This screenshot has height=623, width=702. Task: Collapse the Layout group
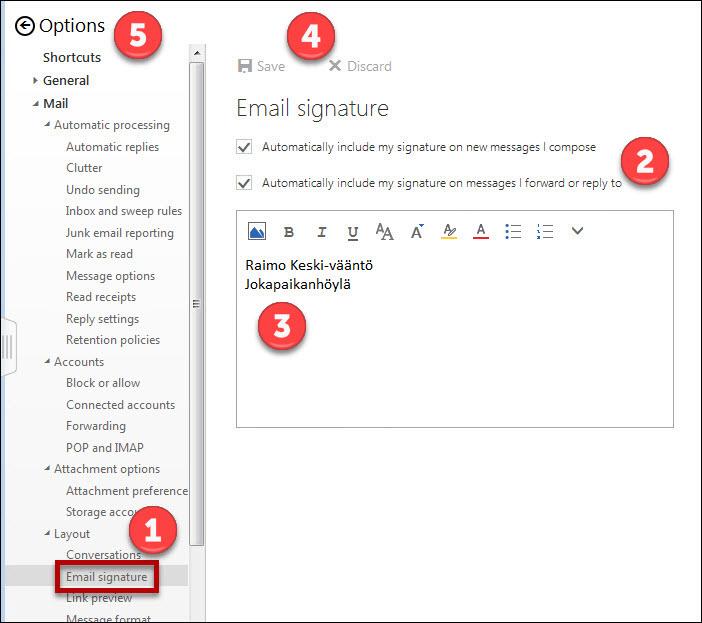tap(47, 533)
